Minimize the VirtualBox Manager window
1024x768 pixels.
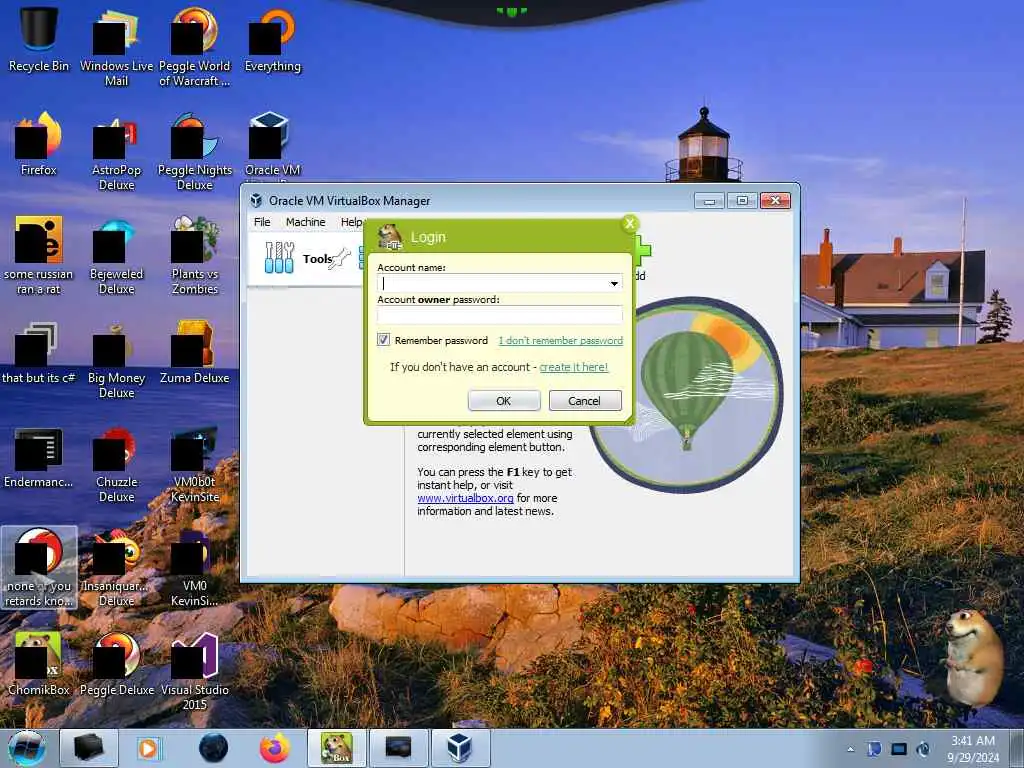pyautogui.click(x=709, y=200)
